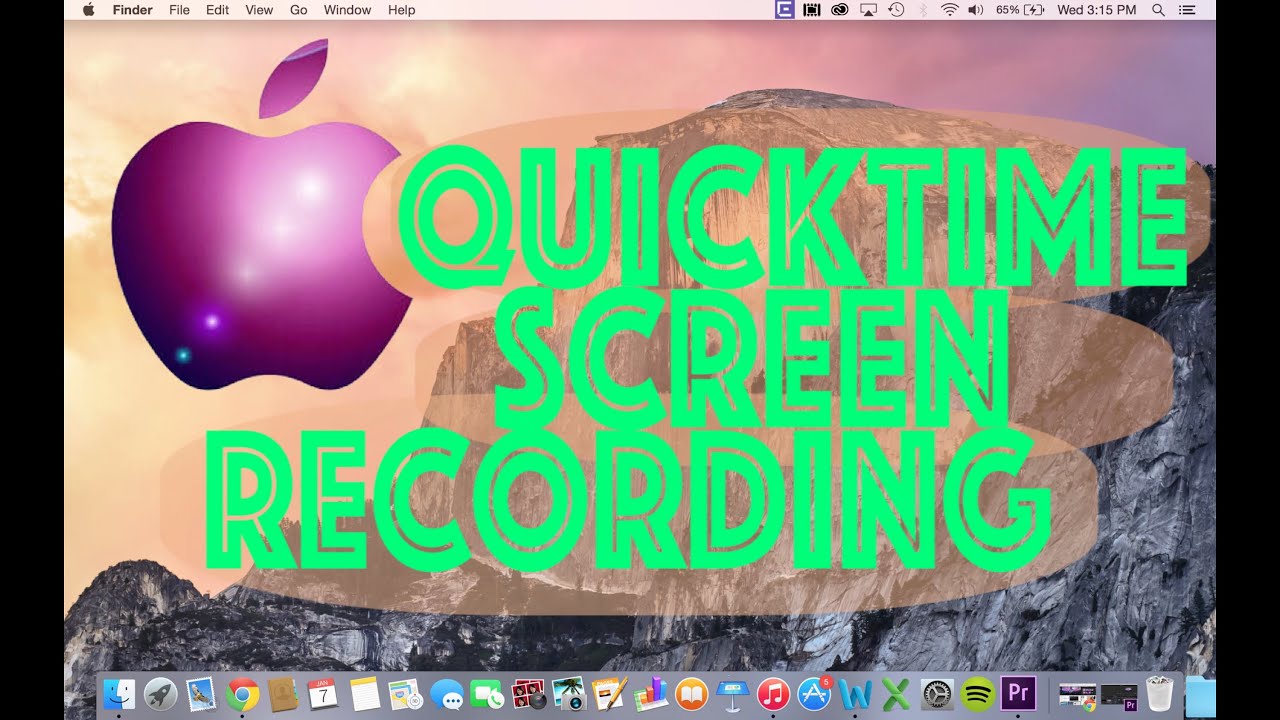This screenshot has height=720, width=1280.
Task: Open the Apple menu
Action: click(88, 10)
